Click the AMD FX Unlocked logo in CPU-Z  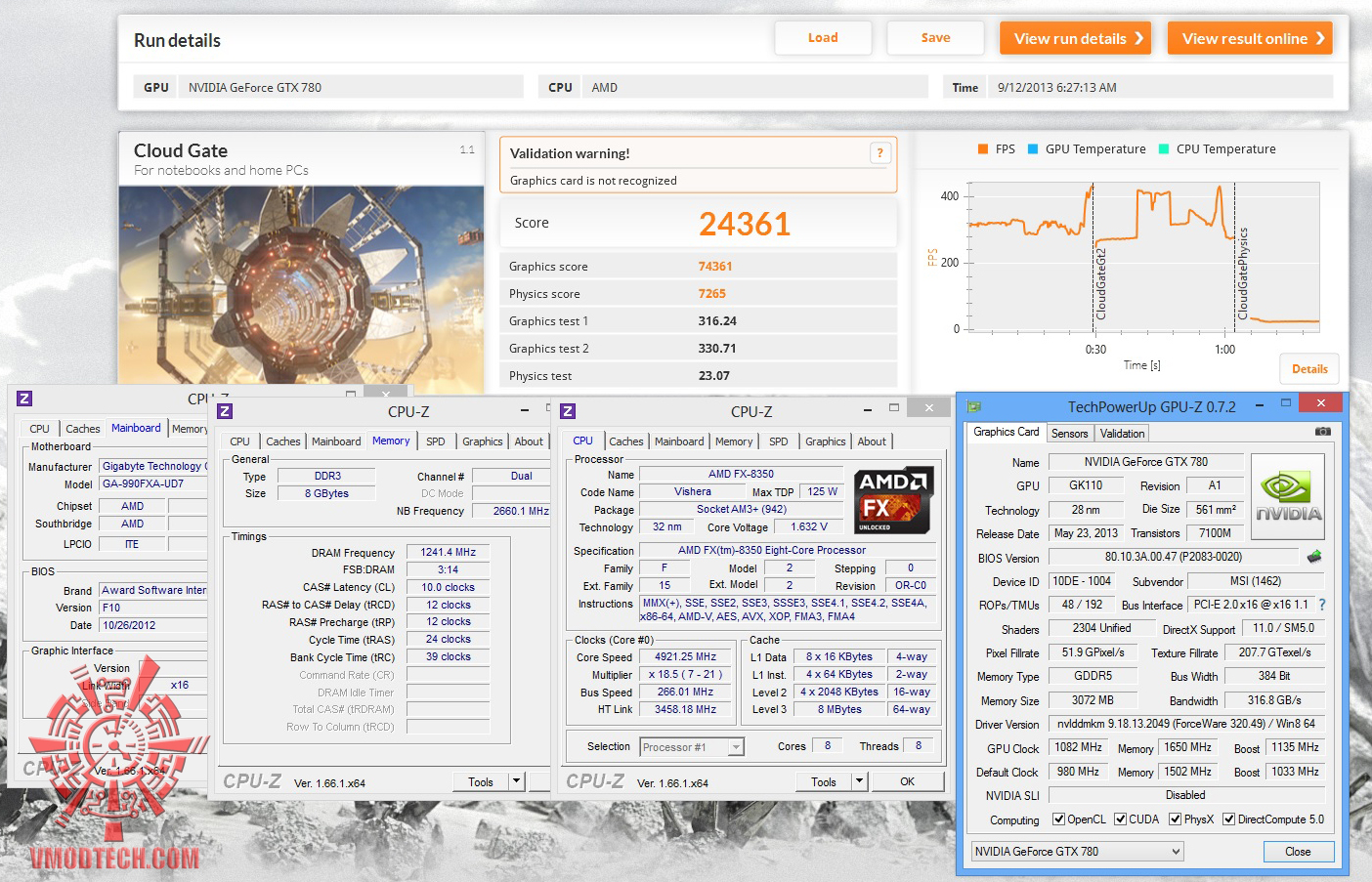[x=894, y=499]
